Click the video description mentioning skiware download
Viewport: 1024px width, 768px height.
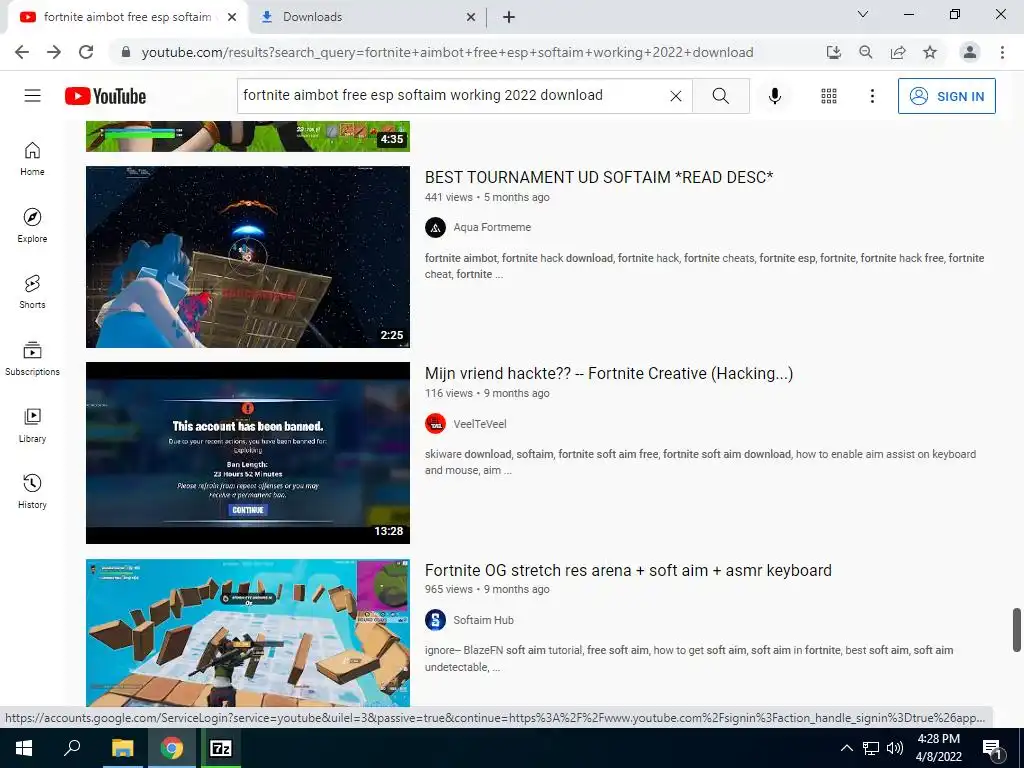tap(700, 462)
